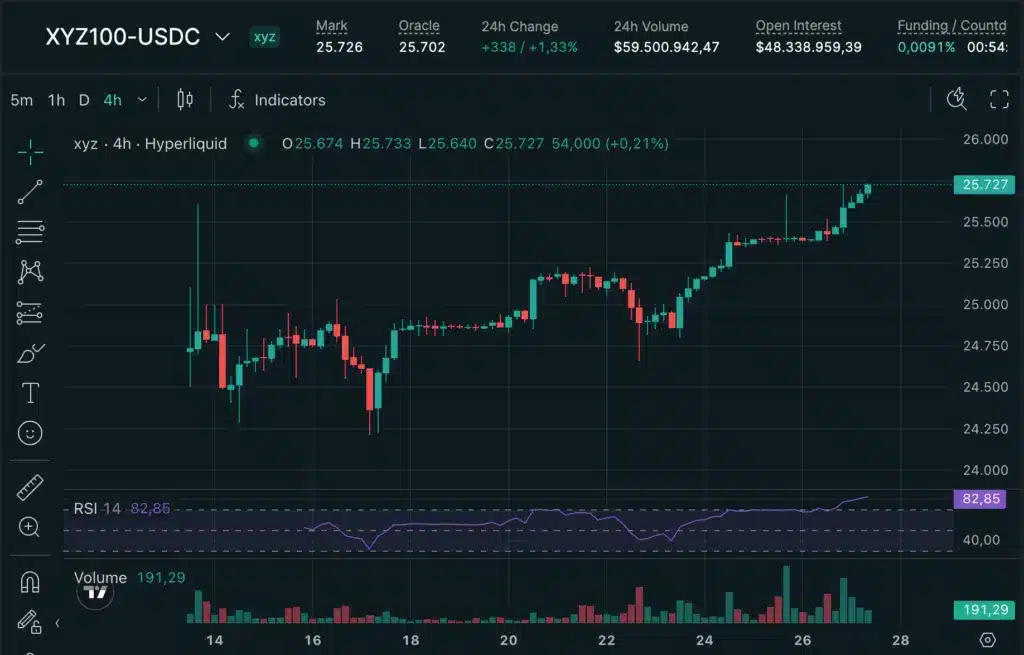Open the lightning quick search tool
This screenshot has height=655, width=1024.
[x=956, y=100]
